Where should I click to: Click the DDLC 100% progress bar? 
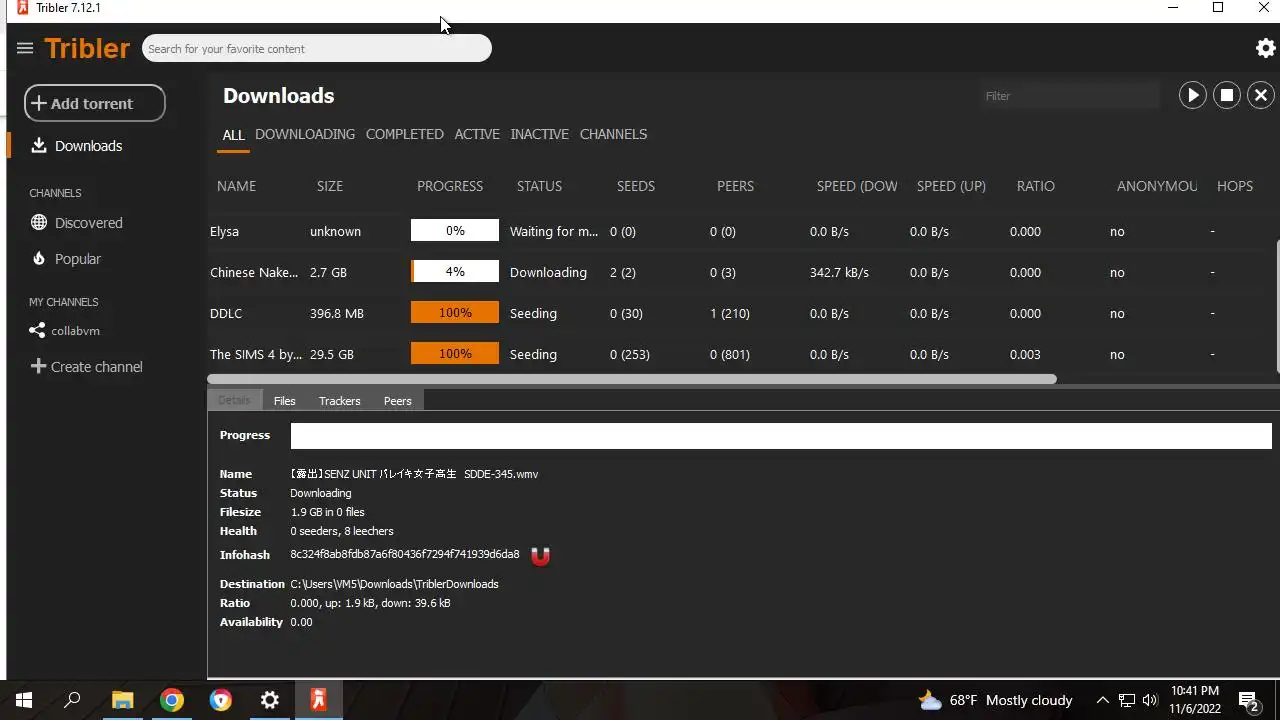pyautogui.click(x=455, y=313)
